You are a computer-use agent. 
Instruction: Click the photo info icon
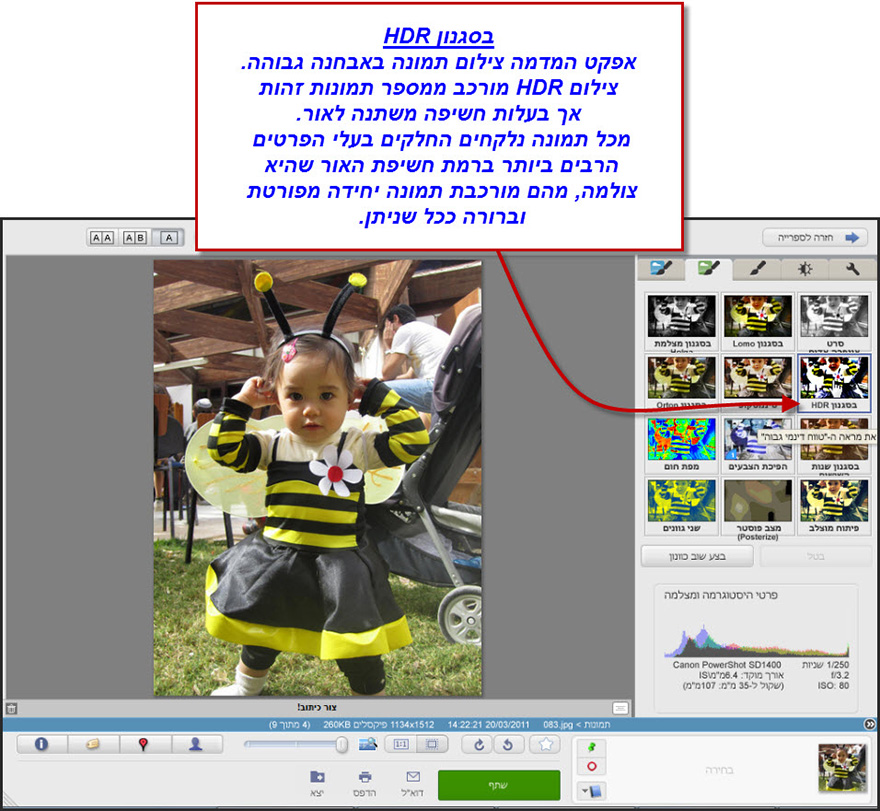coord(41,744)
